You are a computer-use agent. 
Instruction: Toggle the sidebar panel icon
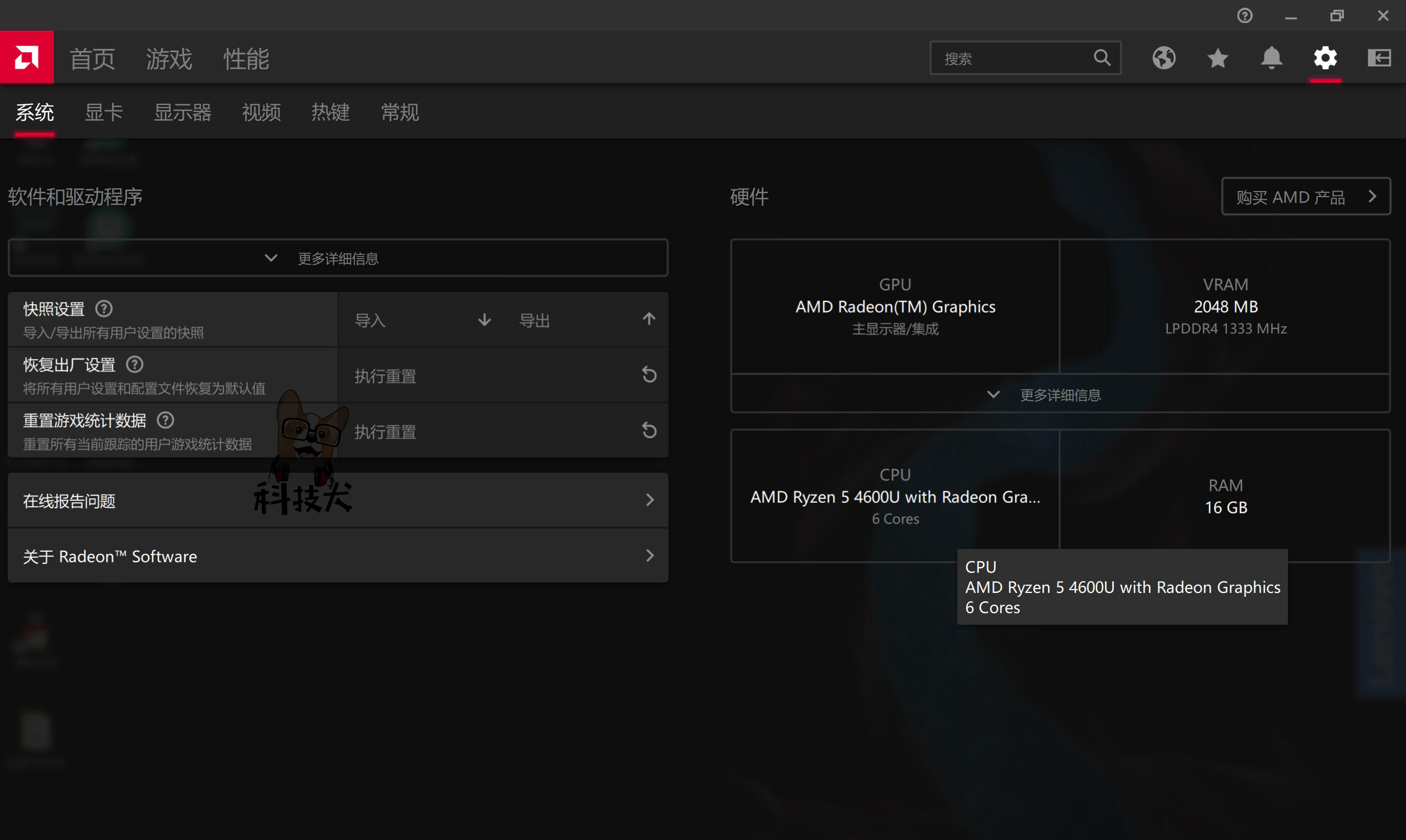(x=1379, y=58)
